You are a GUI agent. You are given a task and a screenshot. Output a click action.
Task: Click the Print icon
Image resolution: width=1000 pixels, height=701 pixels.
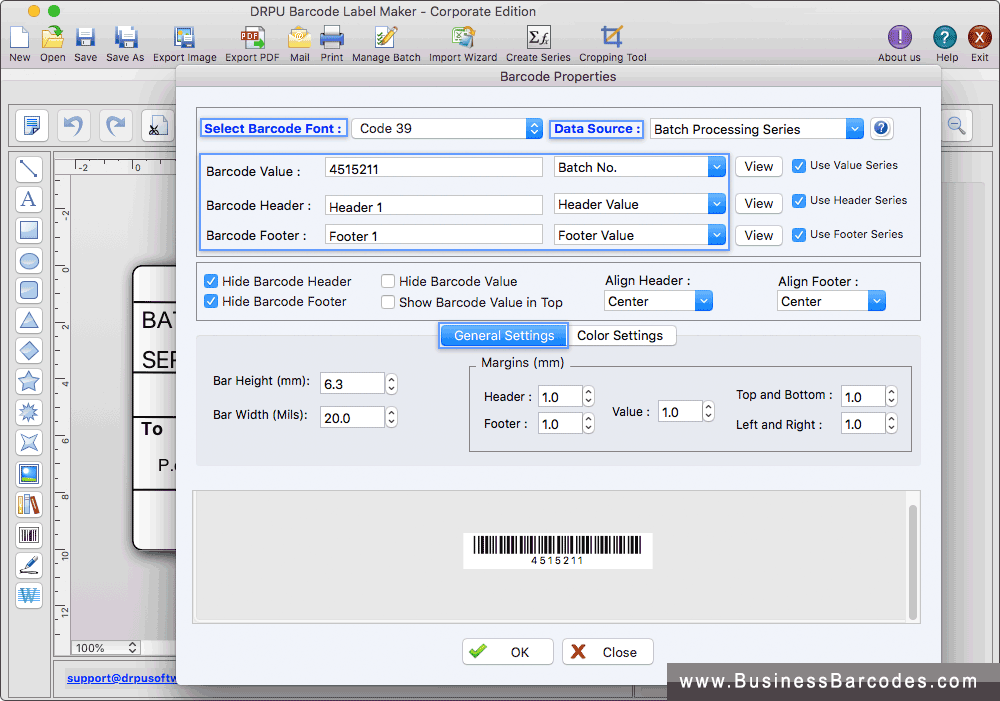[332, 38]
